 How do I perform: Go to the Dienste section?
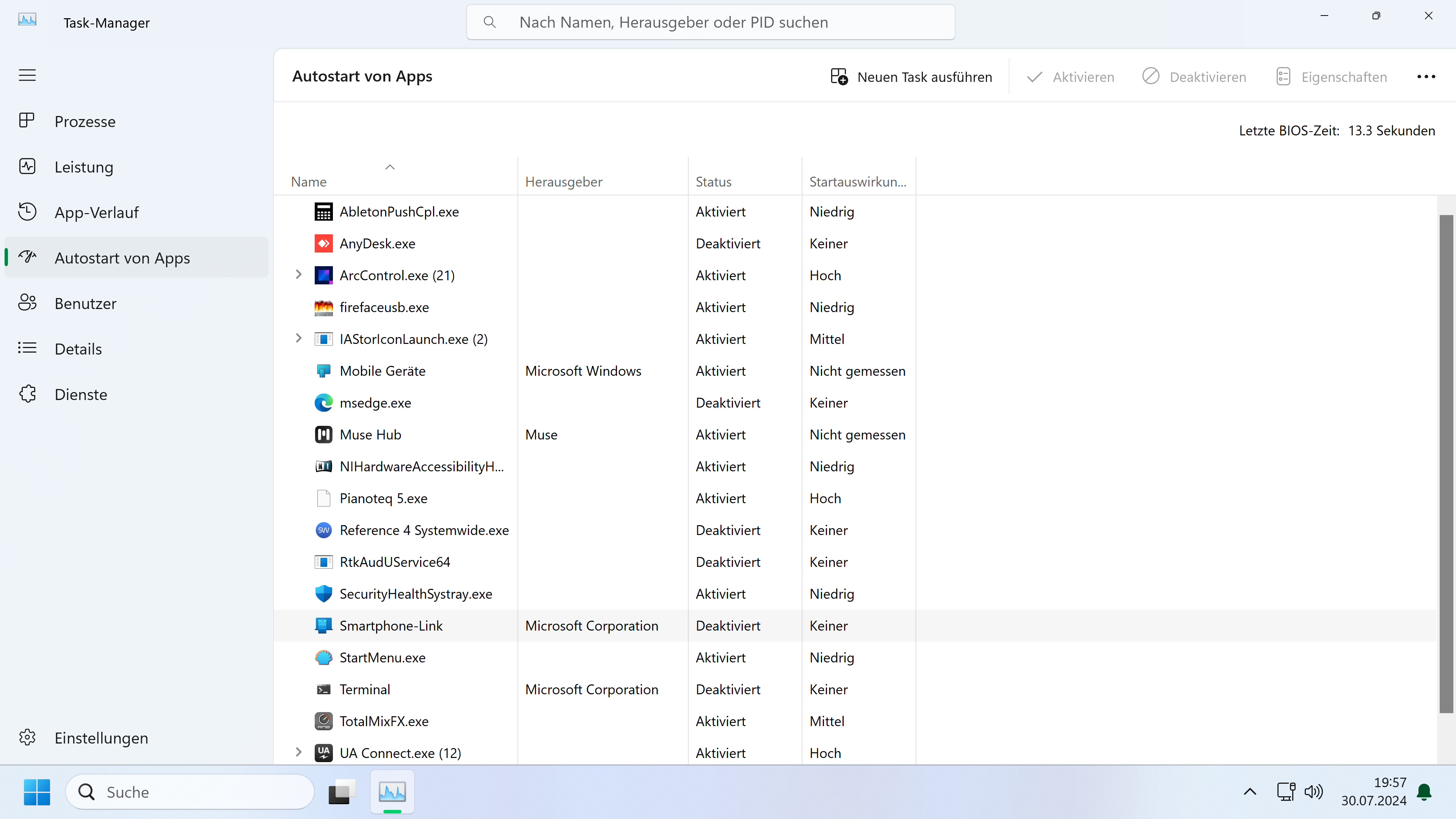(x=81, y=394)
